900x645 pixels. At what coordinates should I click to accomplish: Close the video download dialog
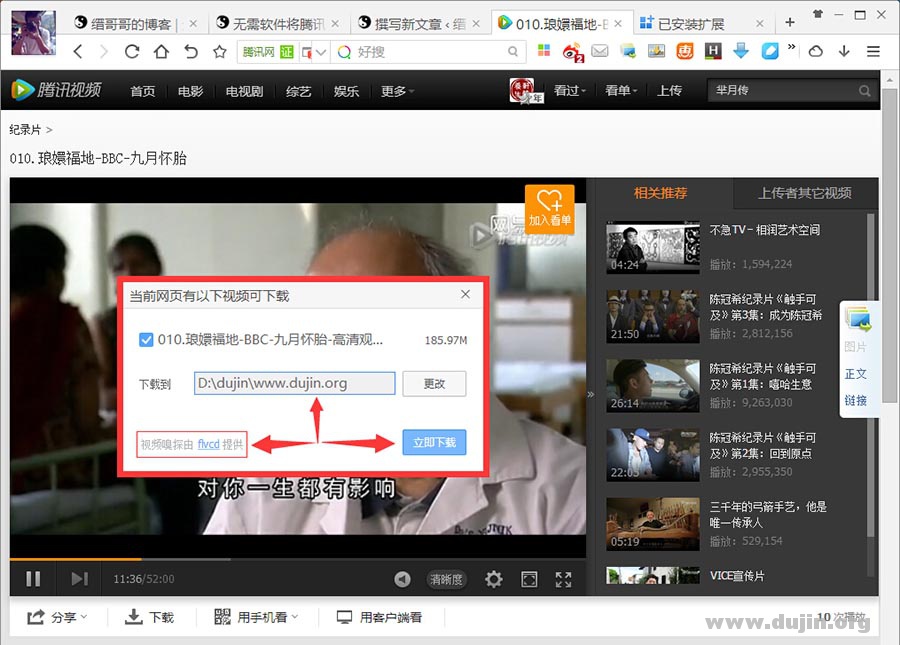tap(465, 294)
